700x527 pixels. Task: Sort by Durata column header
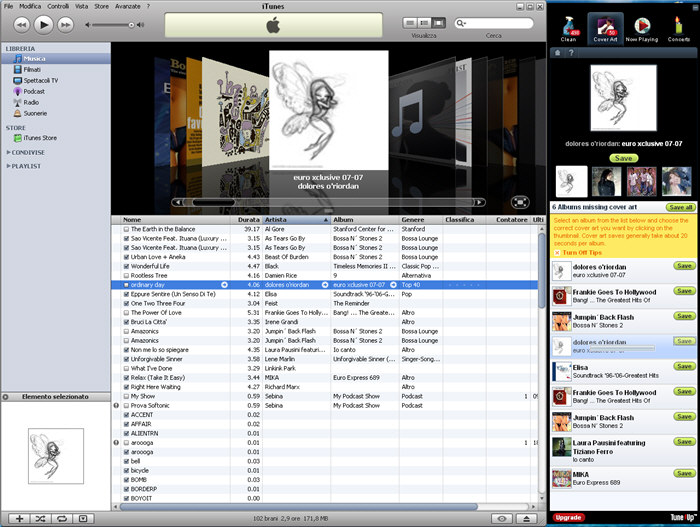coord(246,220)
